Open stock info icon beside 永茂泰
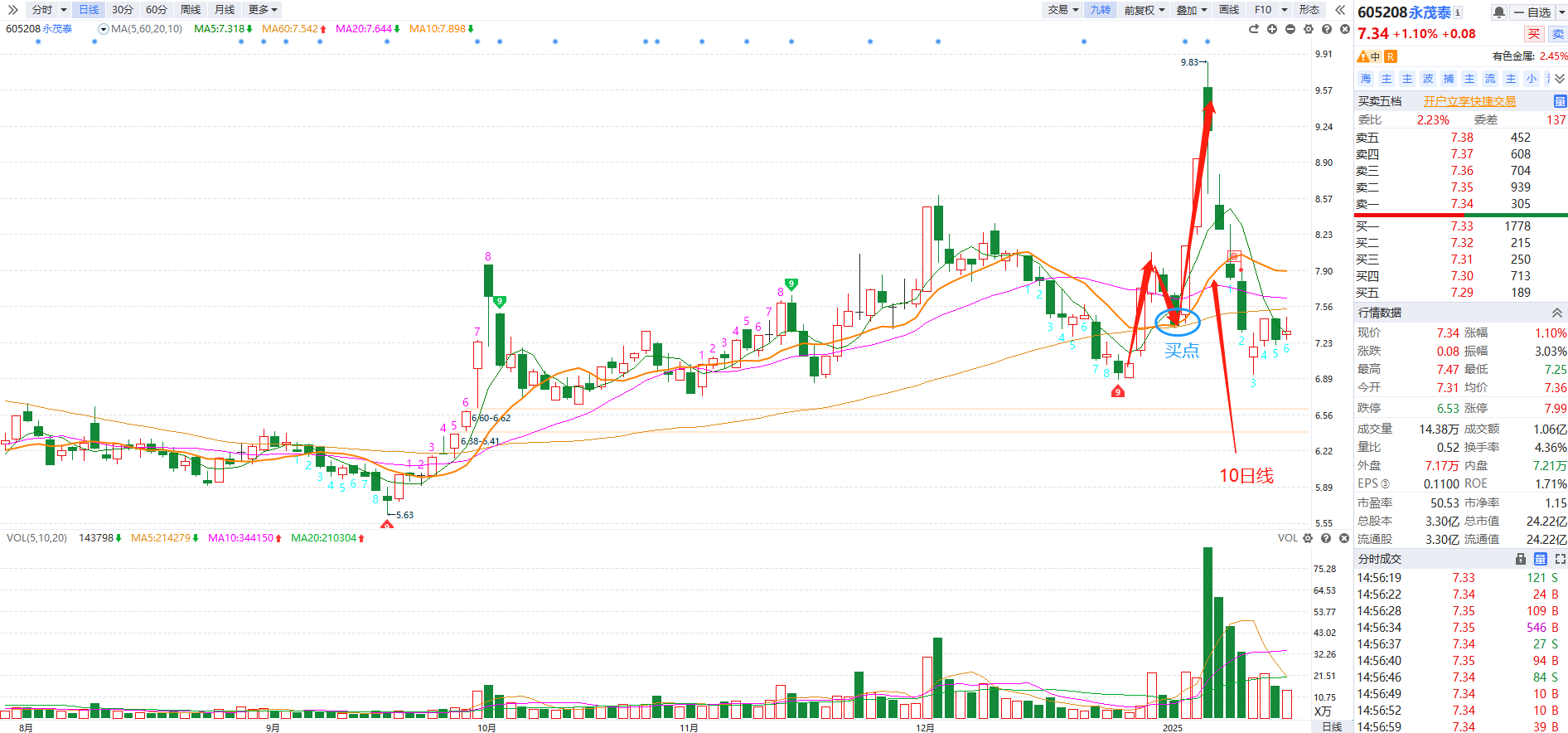This screenshot has height=733, width=1568. coord(1458,12)
